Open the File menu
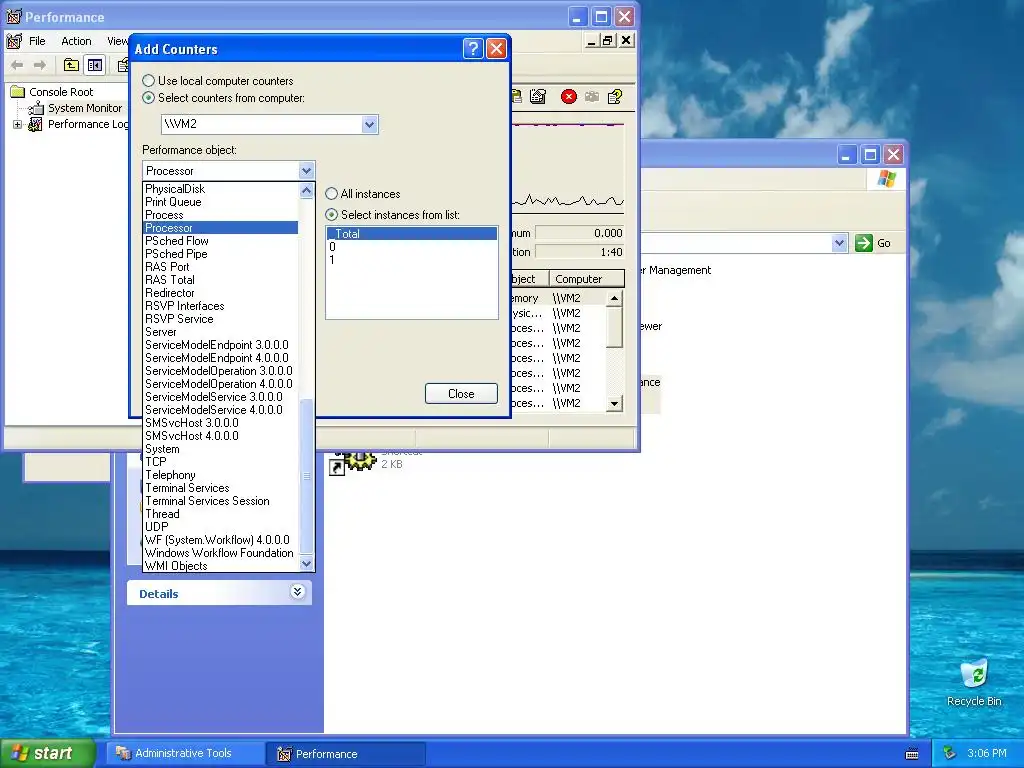Viewport: 1024px width, 768px height. pos(37,41)
